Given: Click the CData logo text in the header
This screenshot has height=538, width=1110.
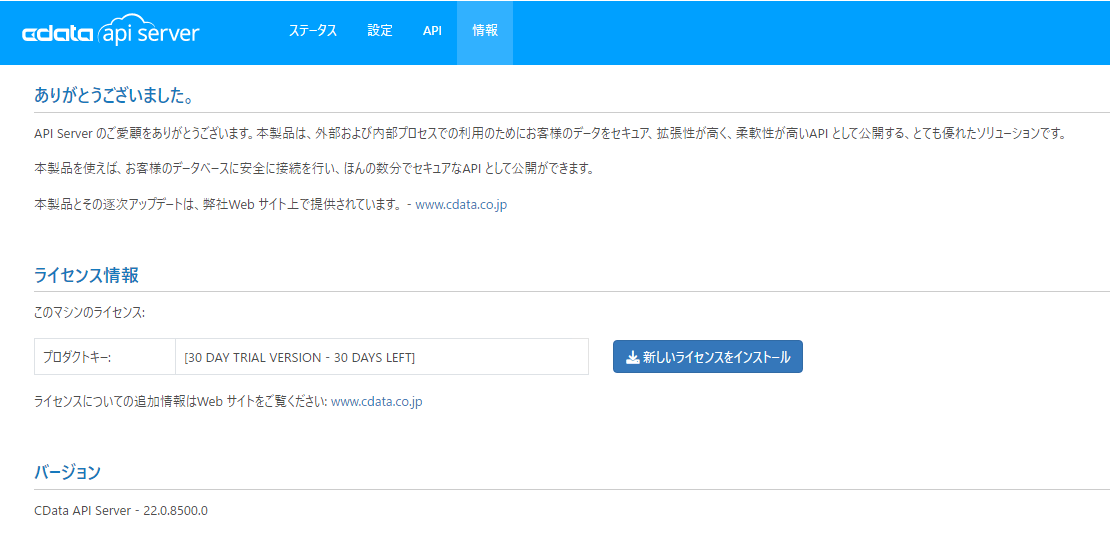Looking at the screenshot, I should coord(58,35).
